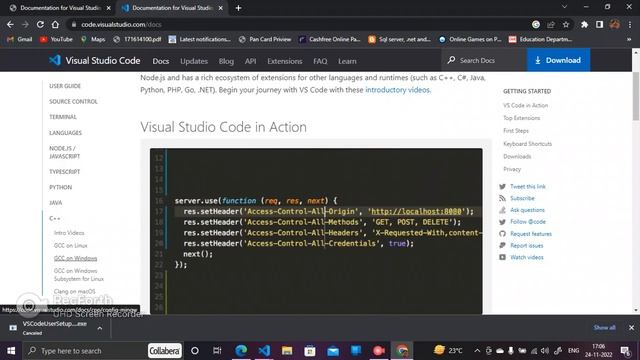Image resolution: width=640 pixels, height=360 pixels.
Task: Open Visual Studio Code from the taskbar
Action: (264, 351)
